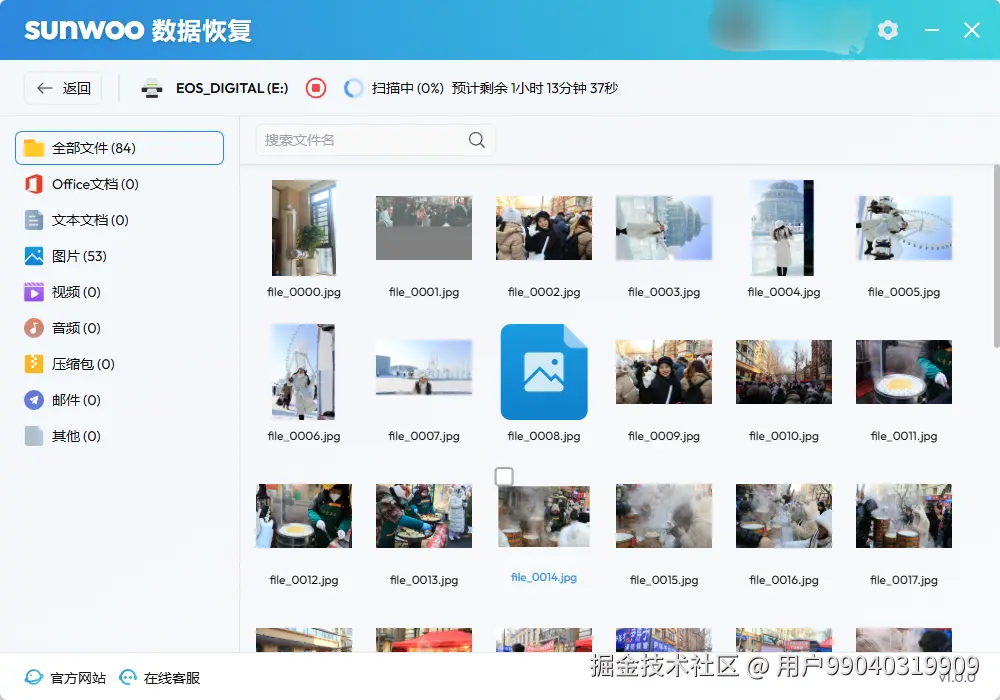
Task: Select 视频 (0) category
Action: (119, 292)
